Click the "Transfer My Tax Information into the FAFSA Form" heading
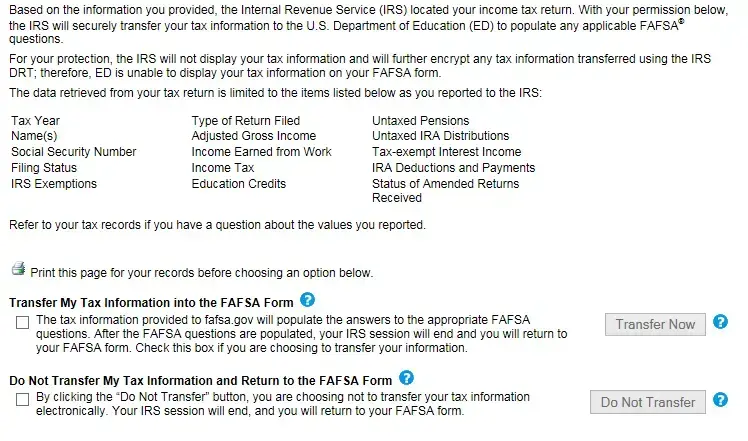 (x=151, y=302)
